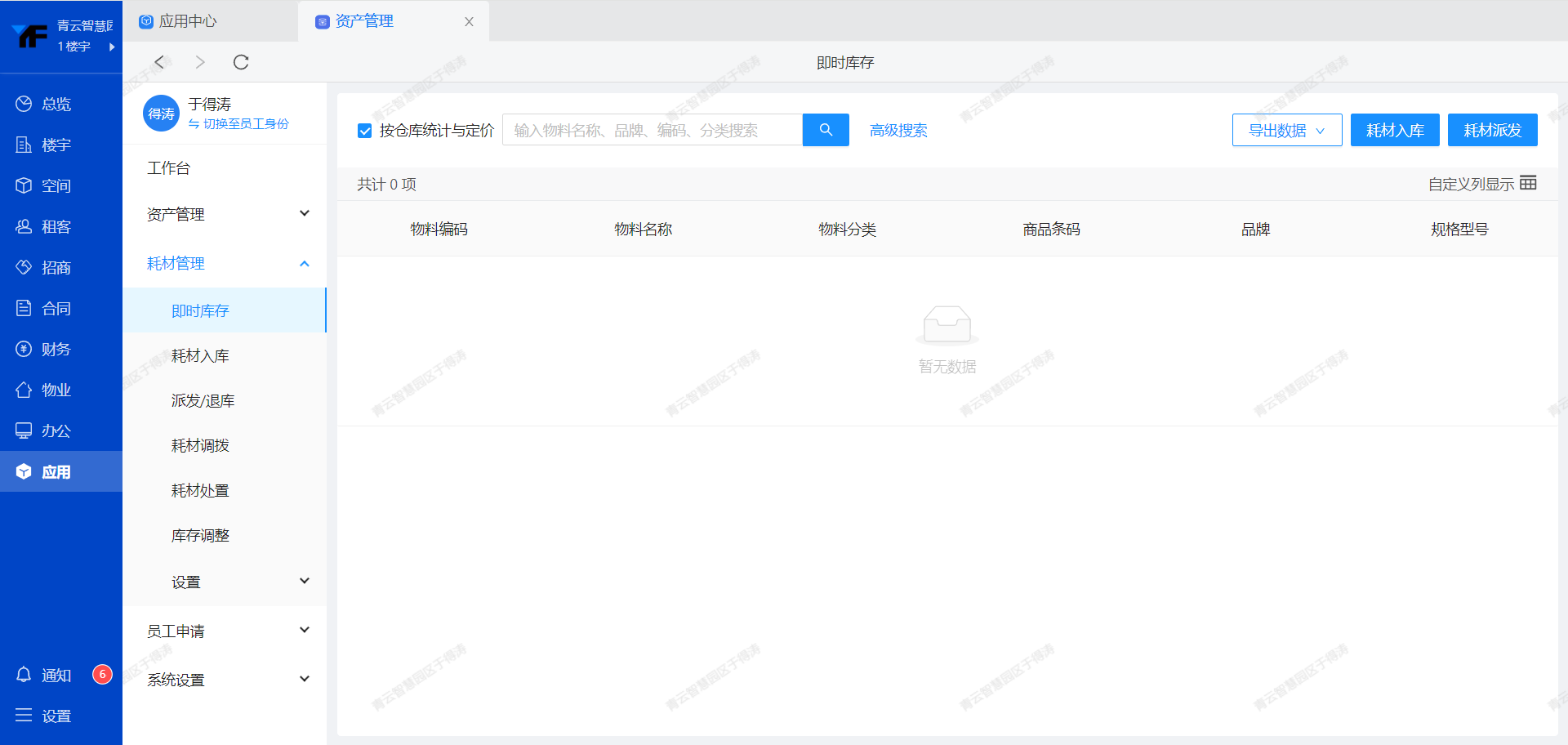Click the refresh page icon

pyautogui.click(x=241, y=62)
